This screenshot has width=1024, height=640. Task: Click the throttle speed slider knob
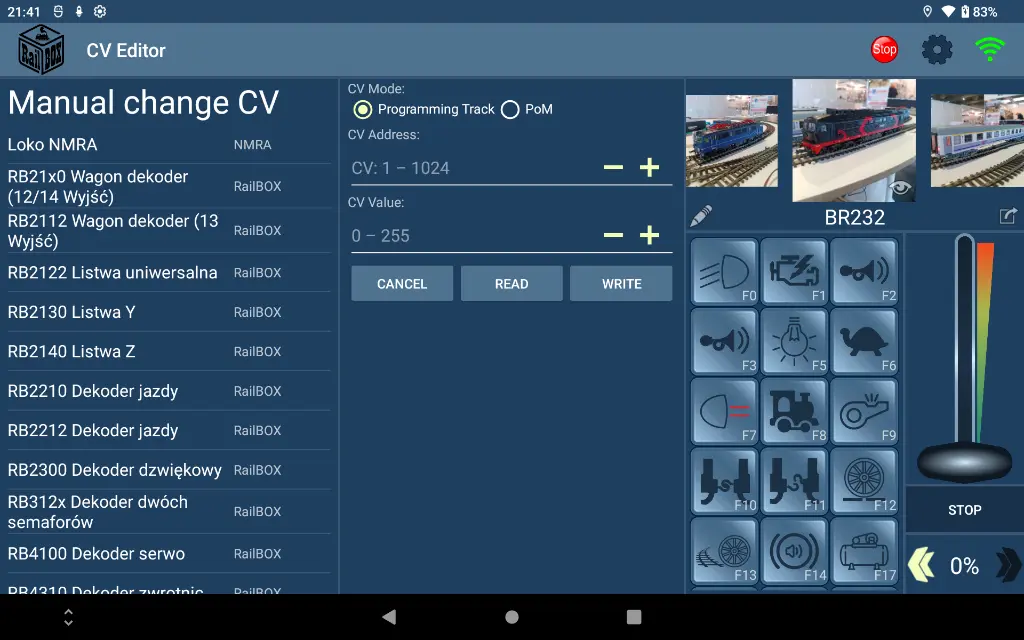[x=964, y=461]
